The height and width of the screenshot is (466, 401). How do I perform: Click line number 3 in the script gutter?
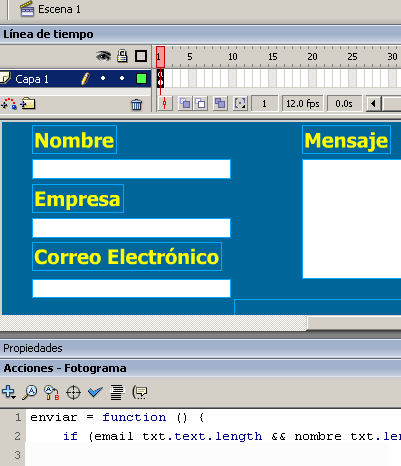[17, 455]
